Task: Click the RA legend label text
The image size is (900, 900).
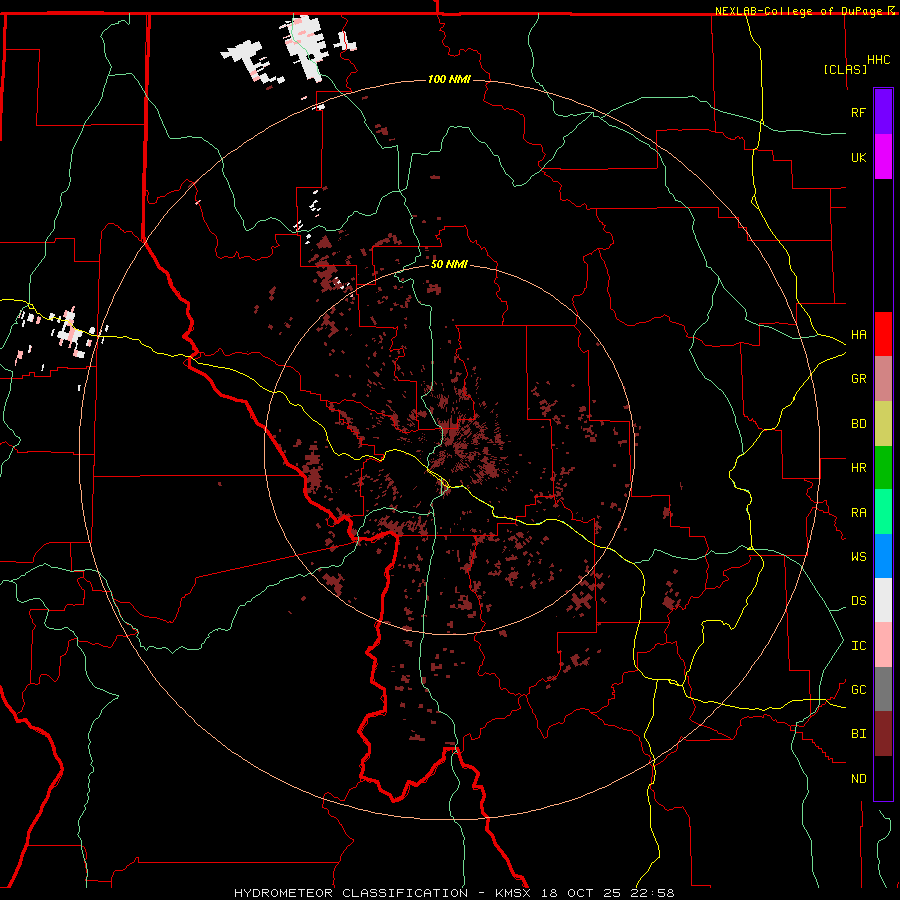Action: tap(858, 513)
